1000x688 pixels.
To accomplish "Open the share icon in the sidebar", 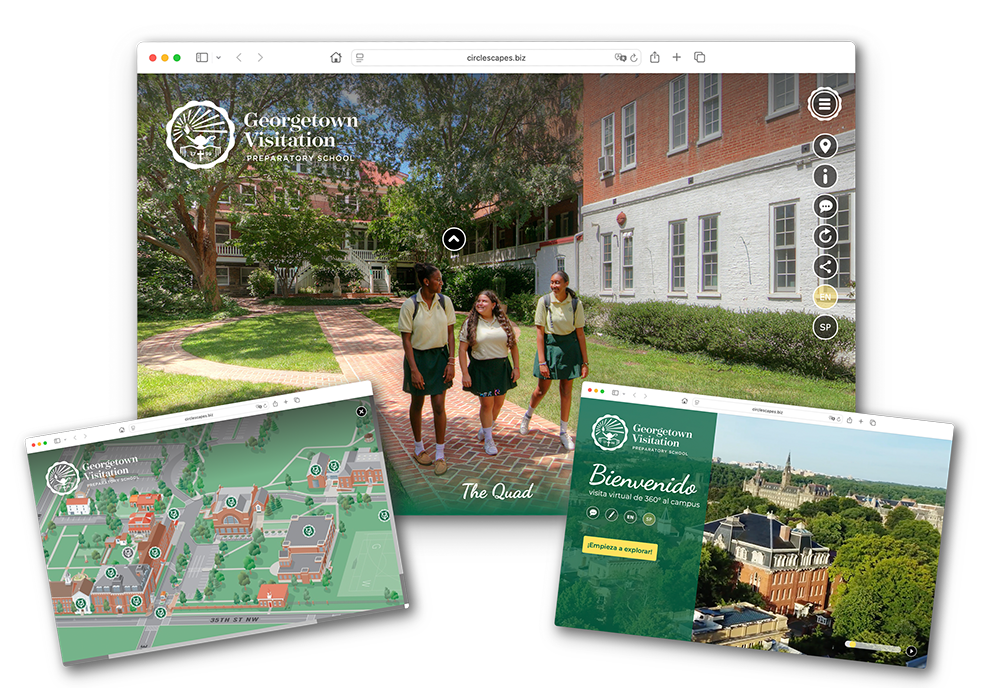I will click(x=825, y=267).
